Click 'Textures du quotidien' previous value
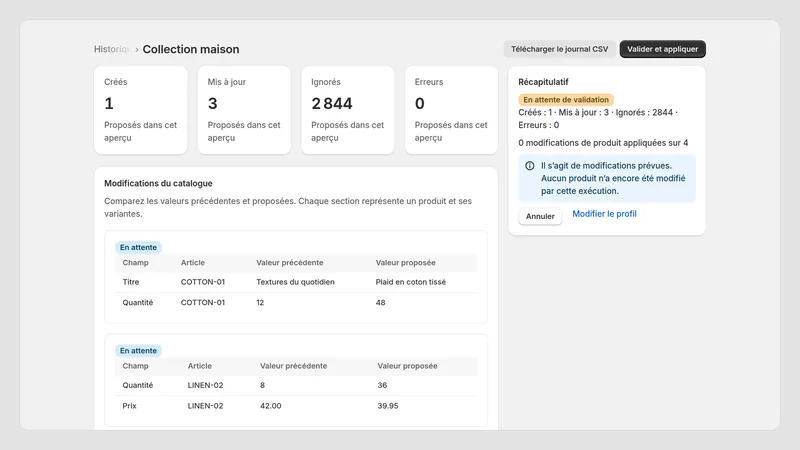800x450 pixels. [295, 282]
